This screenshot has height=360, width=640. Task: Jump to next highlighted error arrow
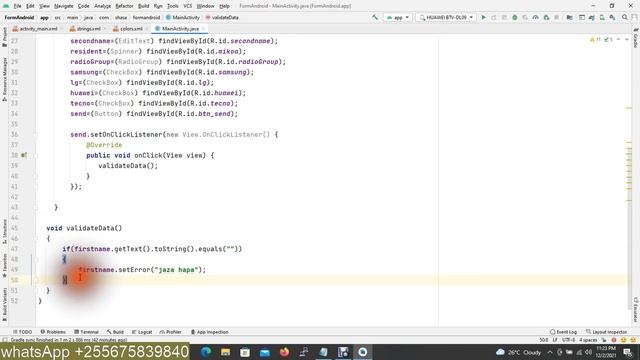[x=627, y=40]
